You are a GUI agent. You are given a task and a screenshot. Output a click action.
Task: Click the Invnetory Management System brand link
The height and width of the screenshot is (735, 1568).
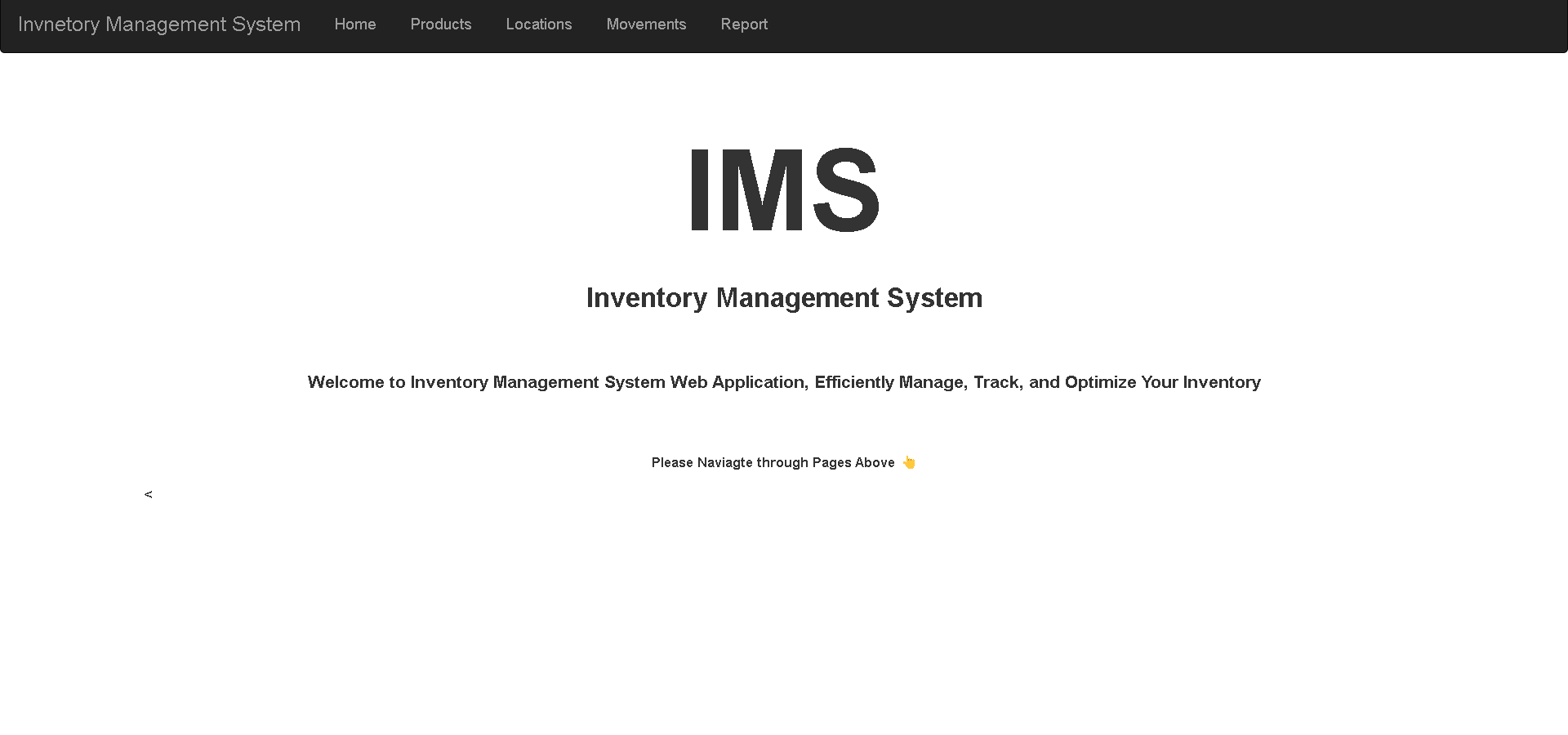(159, 24)
